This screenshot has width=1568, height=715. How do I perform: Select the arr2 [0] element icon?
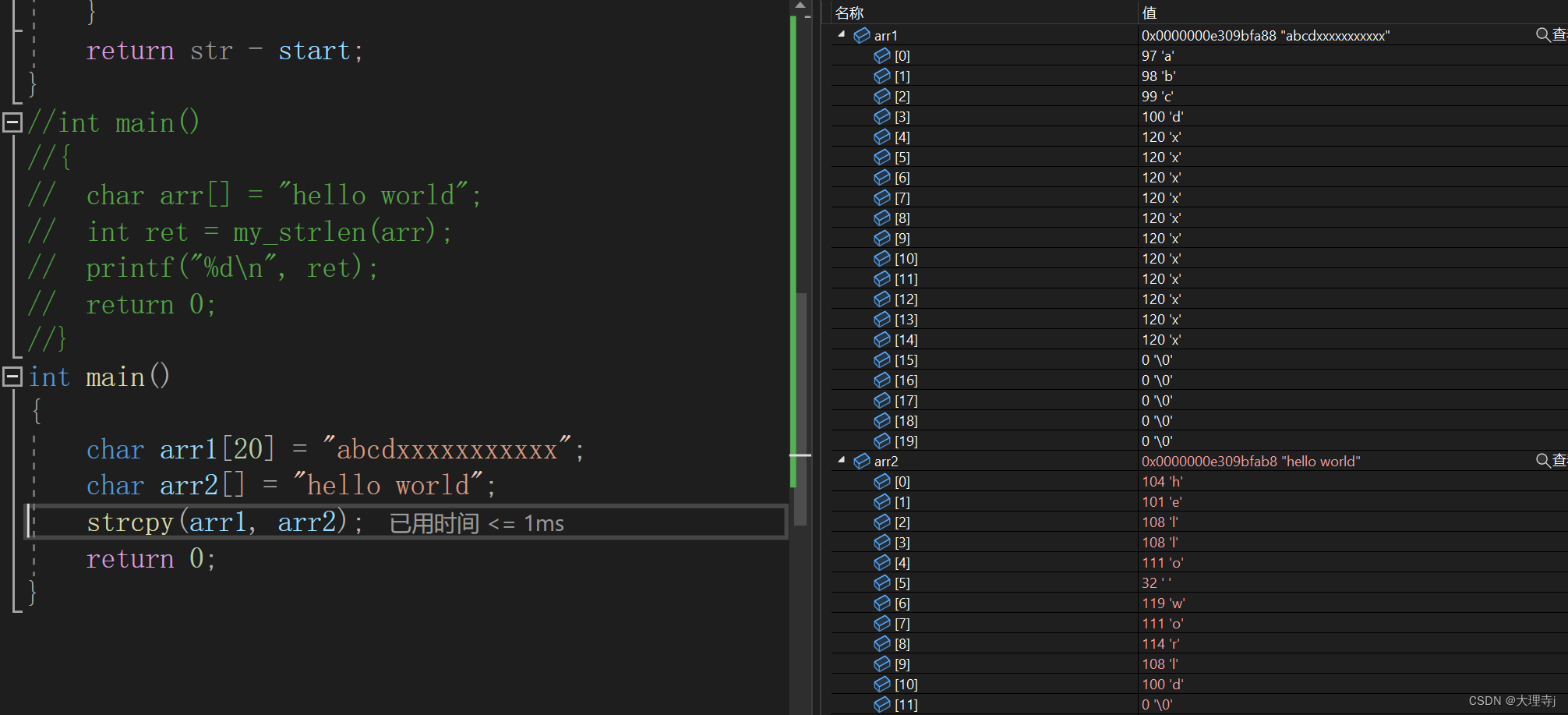pyautogui.click(x=882, y=481)
